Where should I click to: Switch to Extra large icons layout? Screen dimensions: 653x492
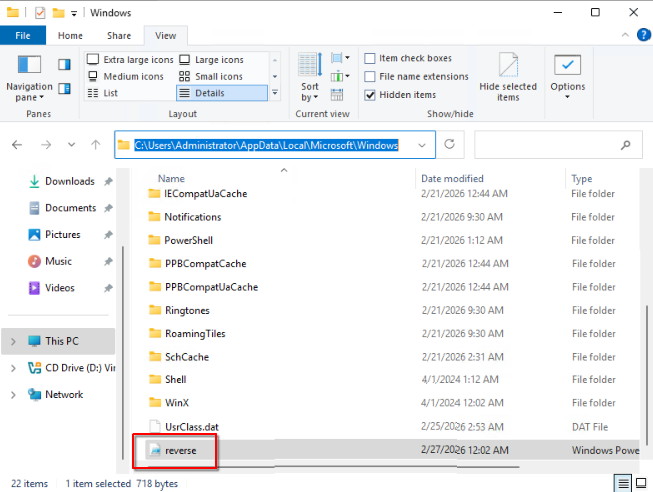(130, 60)
